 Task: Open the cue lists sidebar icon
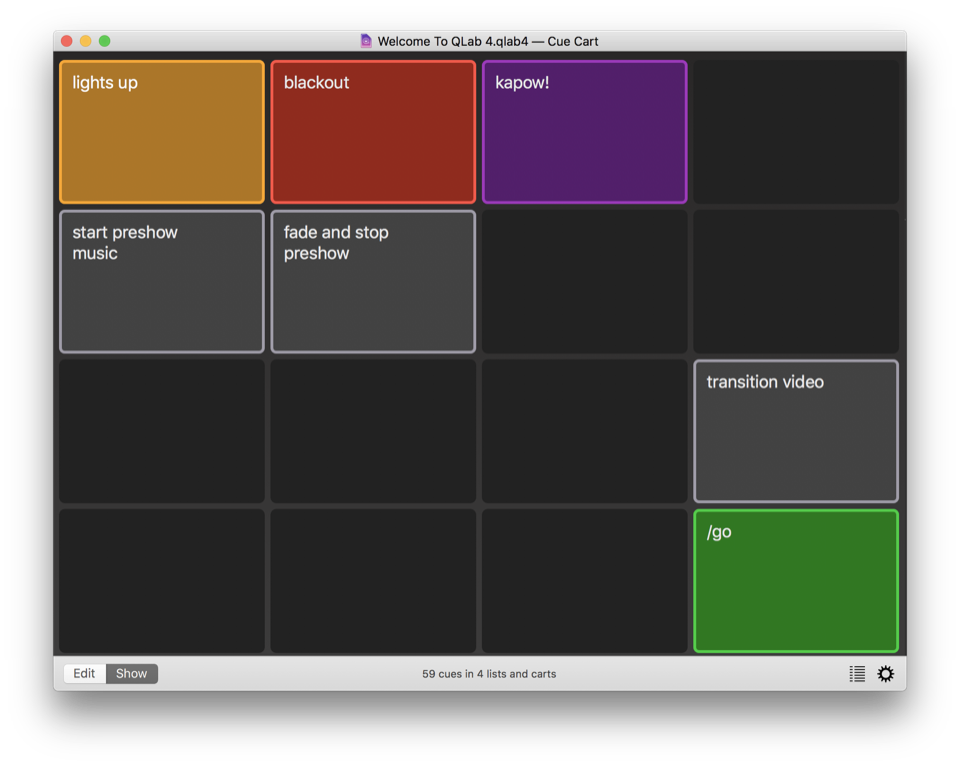tap(857, 674)
